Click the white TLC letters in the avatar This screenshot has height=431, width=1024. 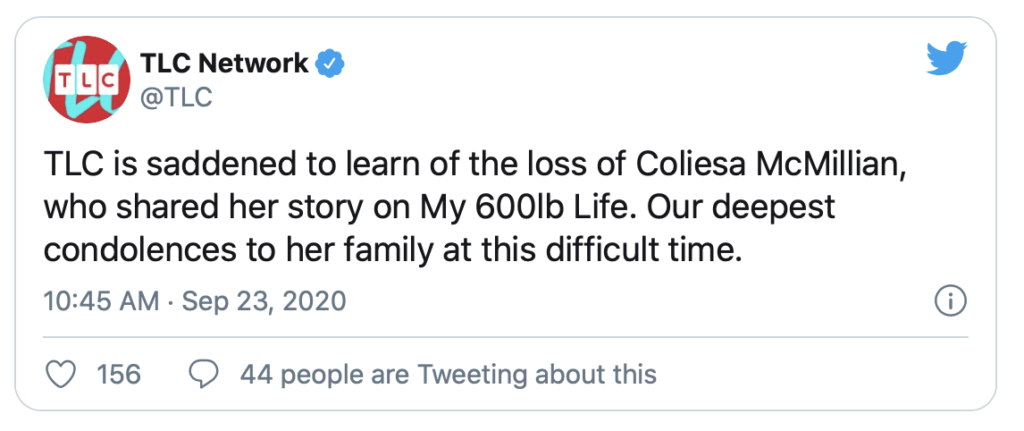coord(86,80)
